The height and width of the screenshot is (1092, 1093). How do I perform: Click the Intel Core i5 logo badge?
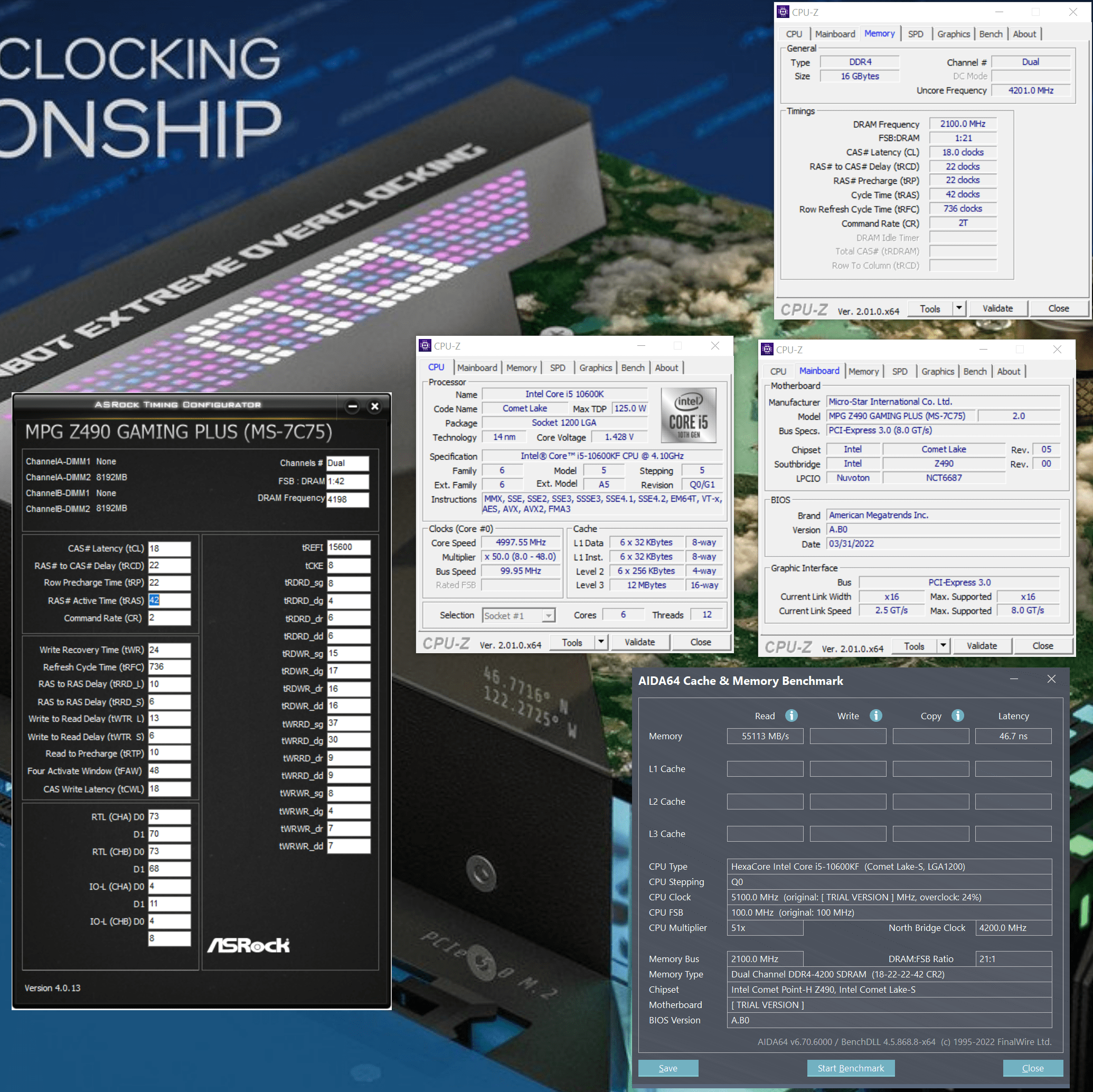(688, 415)
